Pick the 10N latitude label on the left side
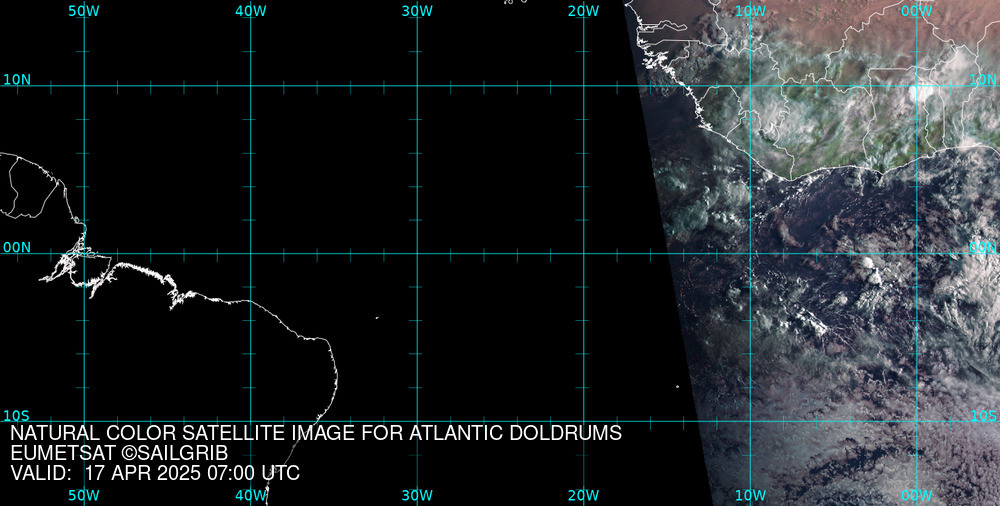The height and width of the screenshot is (506, 1000). pos(17,80)
